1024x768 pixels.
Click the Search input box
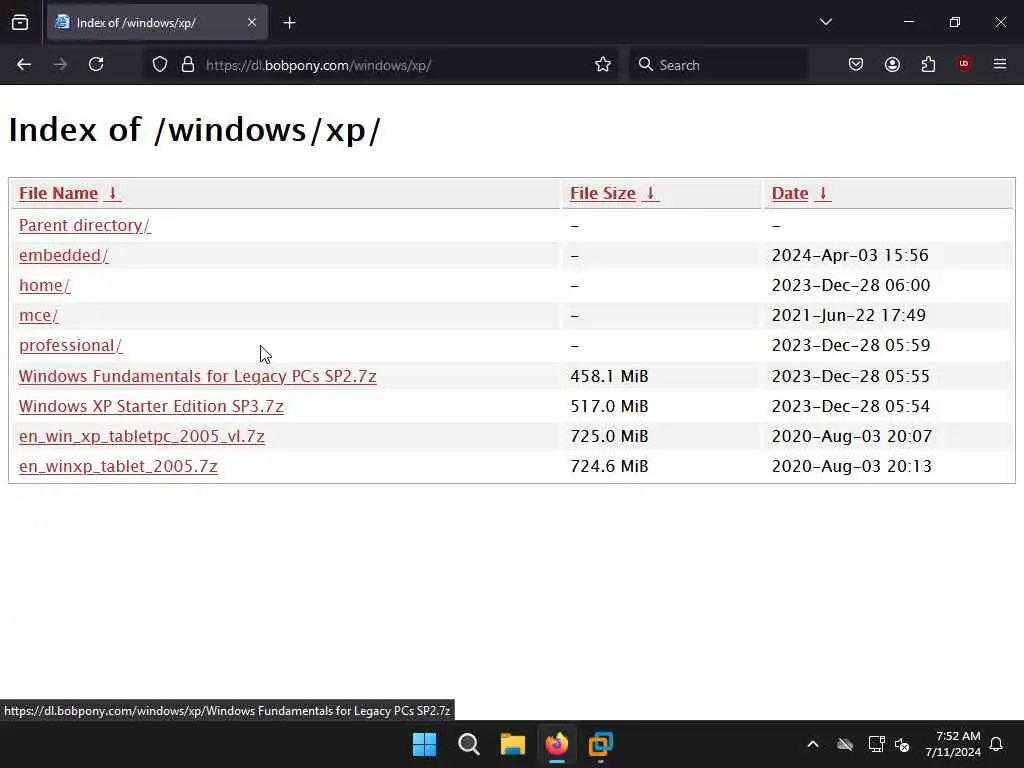point(718,65)
